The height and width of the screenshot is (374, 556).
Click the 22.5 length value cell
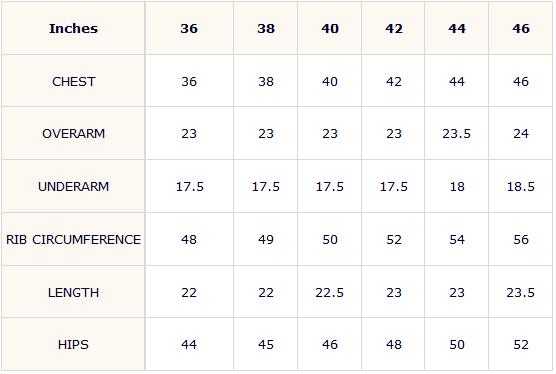(329, 292)
